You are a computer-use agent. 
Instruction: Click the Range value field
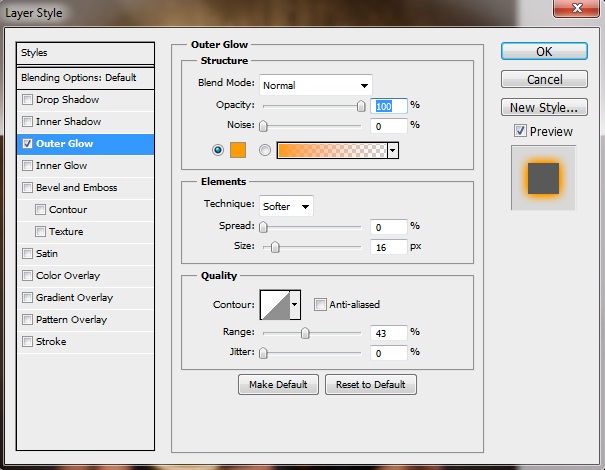[x=389, y=333]
